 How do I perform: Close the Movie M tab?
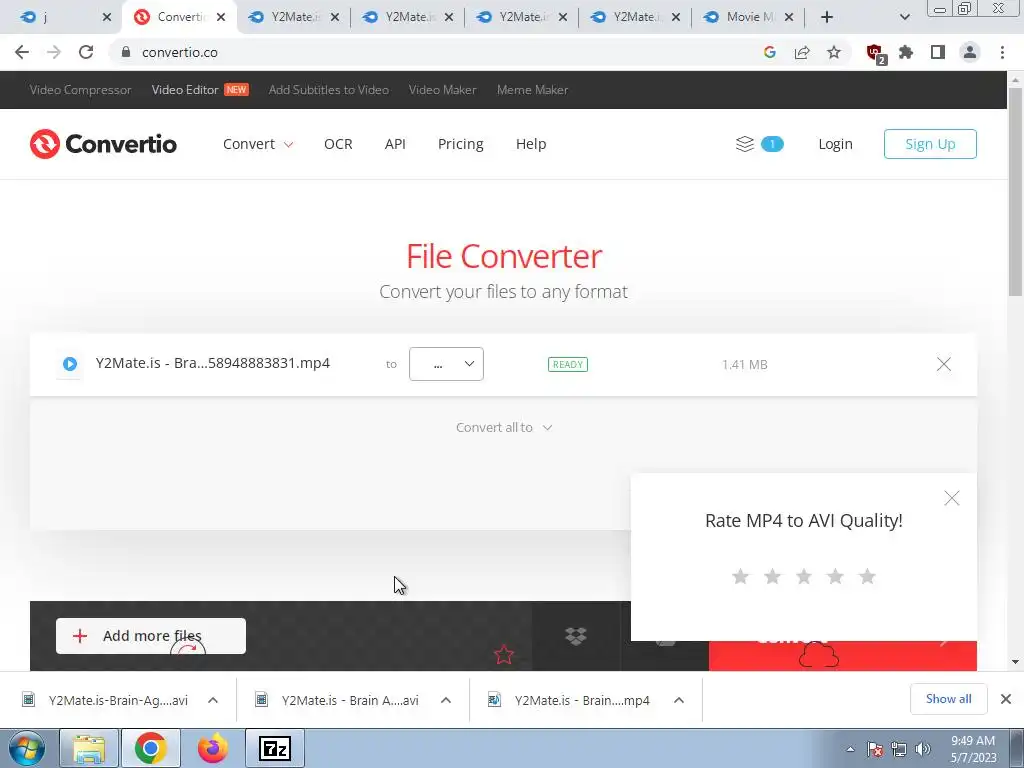789,17
